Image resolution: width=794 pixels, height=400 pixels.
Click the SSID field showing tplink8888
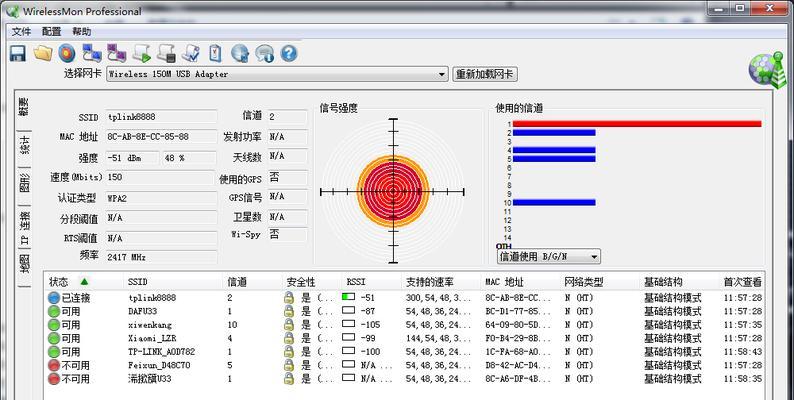click(x=162, y=117)
